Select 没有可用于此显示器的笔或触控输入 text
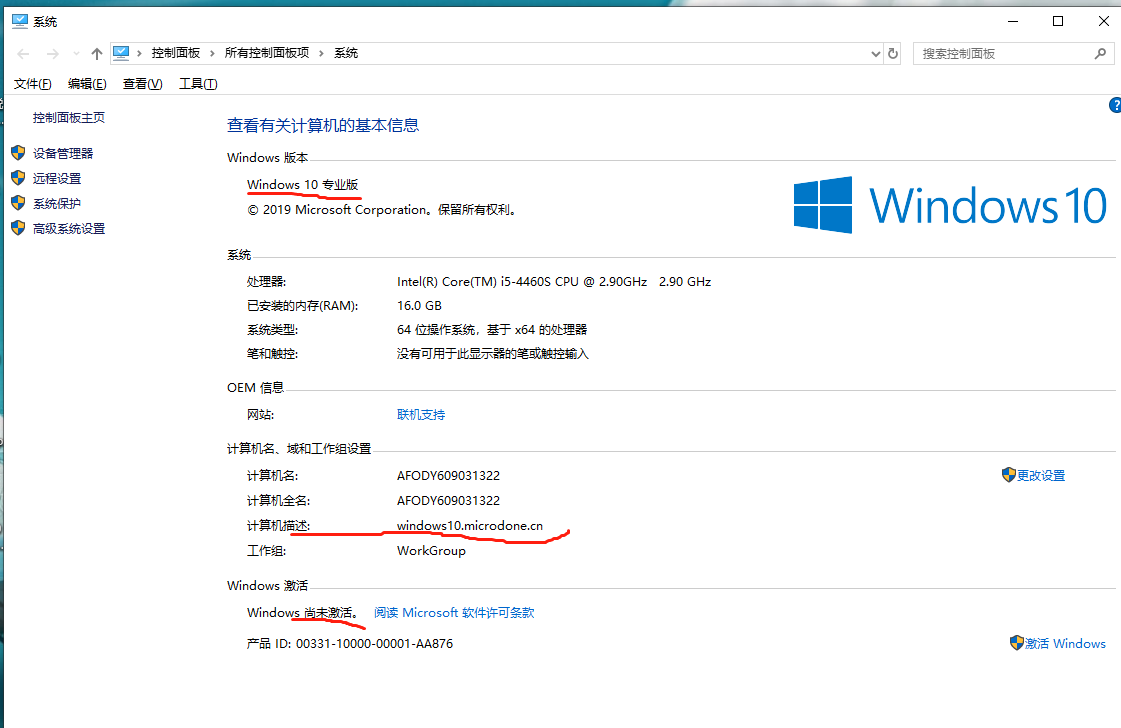Viewport: 1121px width, 728px height. (x=493, y=353)
